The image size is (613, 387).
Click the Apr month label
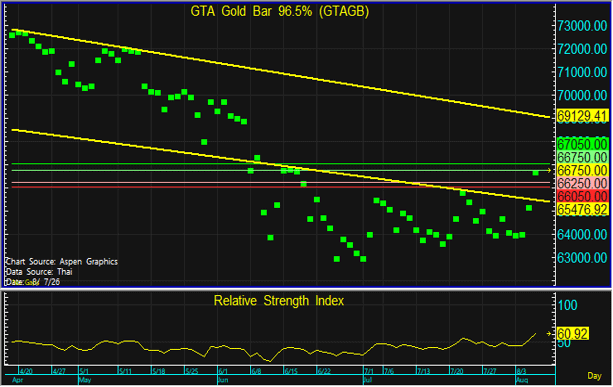tap(18, 380)
